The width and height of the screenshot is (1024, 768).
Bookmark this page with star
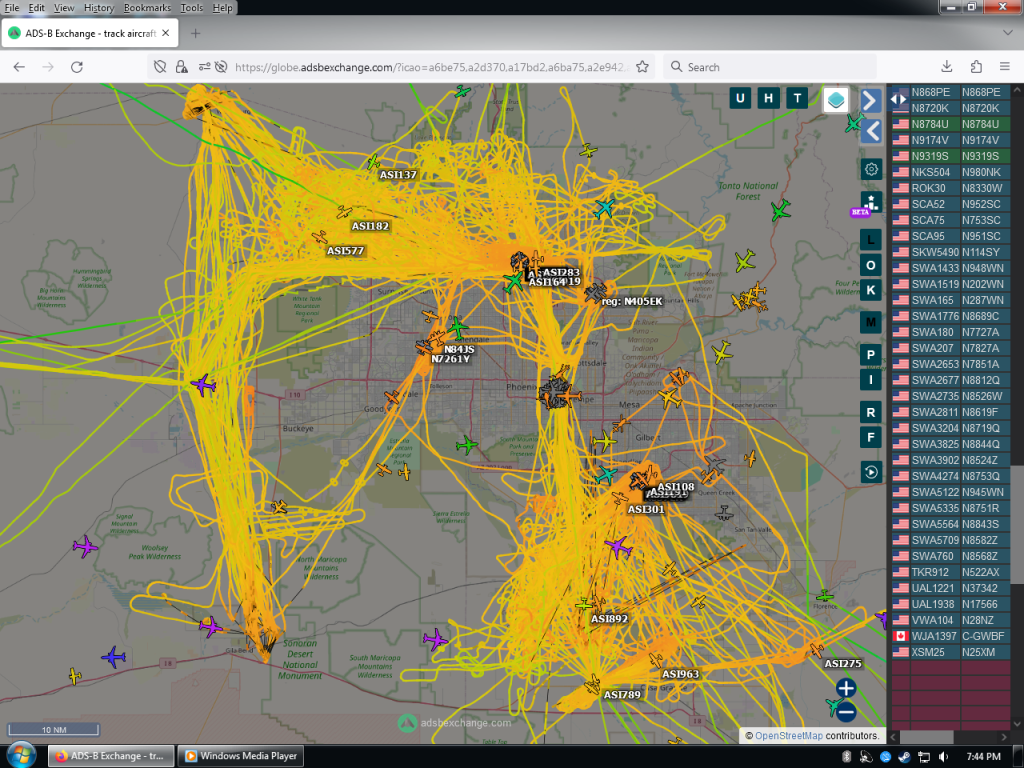tap(642, 67)
